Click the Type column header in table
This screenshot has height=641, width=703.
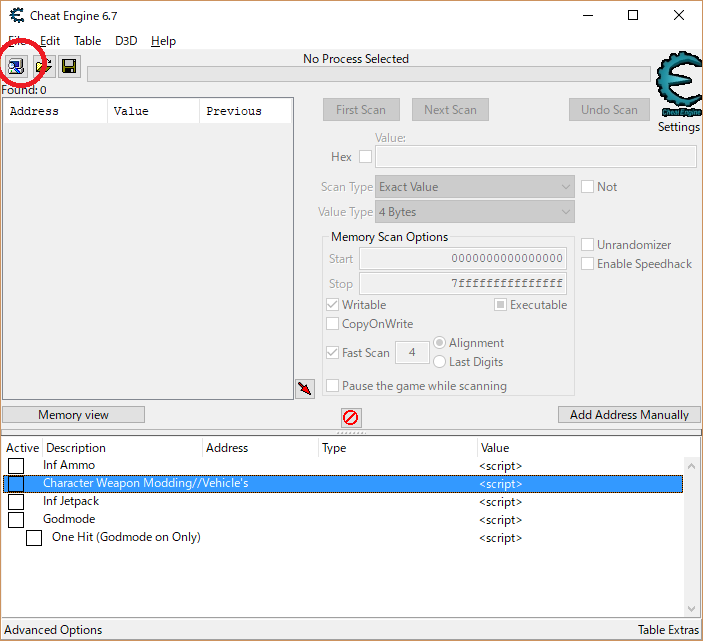coord(397,448)
